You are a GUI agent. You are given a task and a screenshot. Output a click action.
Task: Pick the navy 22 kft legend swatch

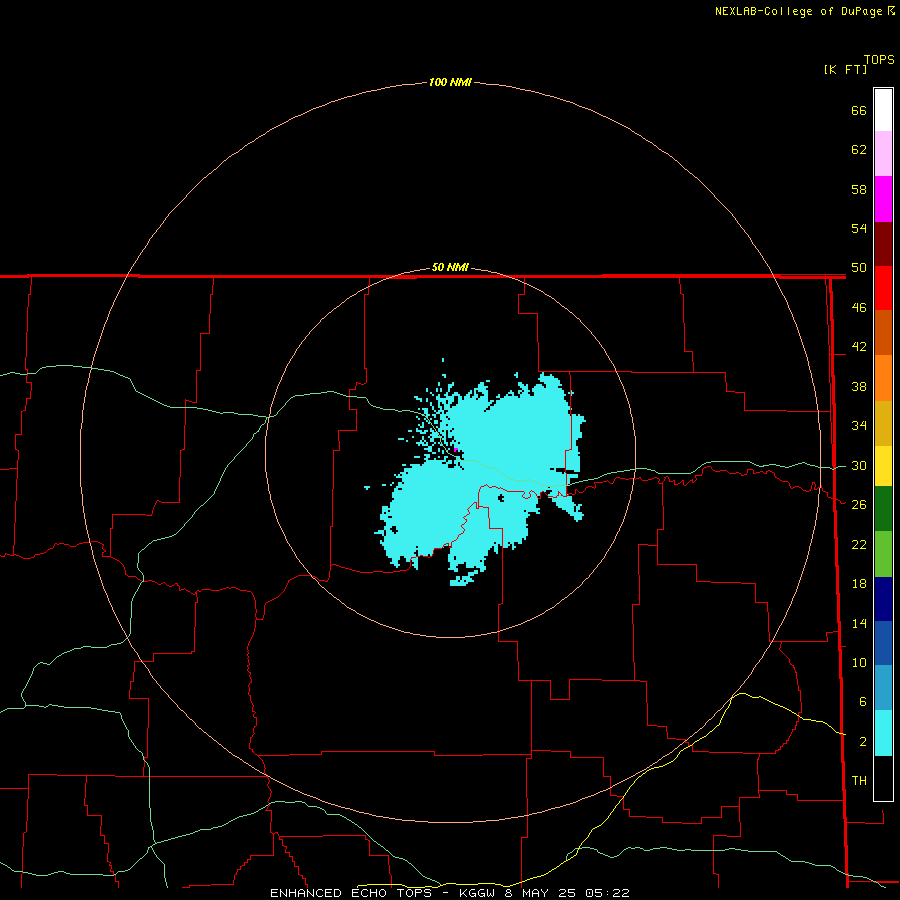click(883, 599)
